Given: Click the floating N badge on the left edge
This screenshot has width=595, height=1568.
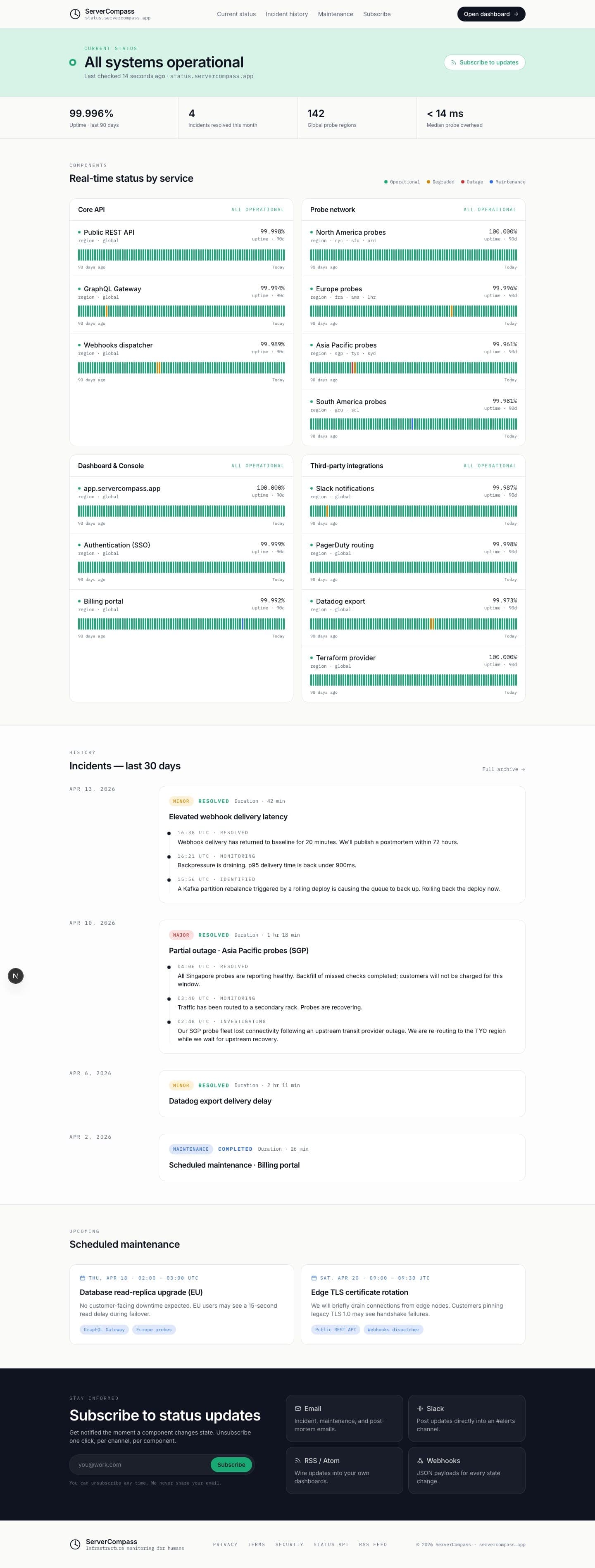Looking at the screenshot, I should pyautogui.click(x=15, y=976).
